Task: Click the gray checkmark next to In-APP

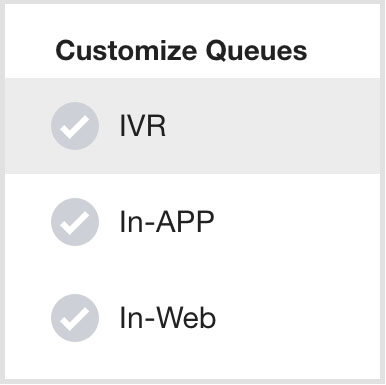Action: (75, 222)
